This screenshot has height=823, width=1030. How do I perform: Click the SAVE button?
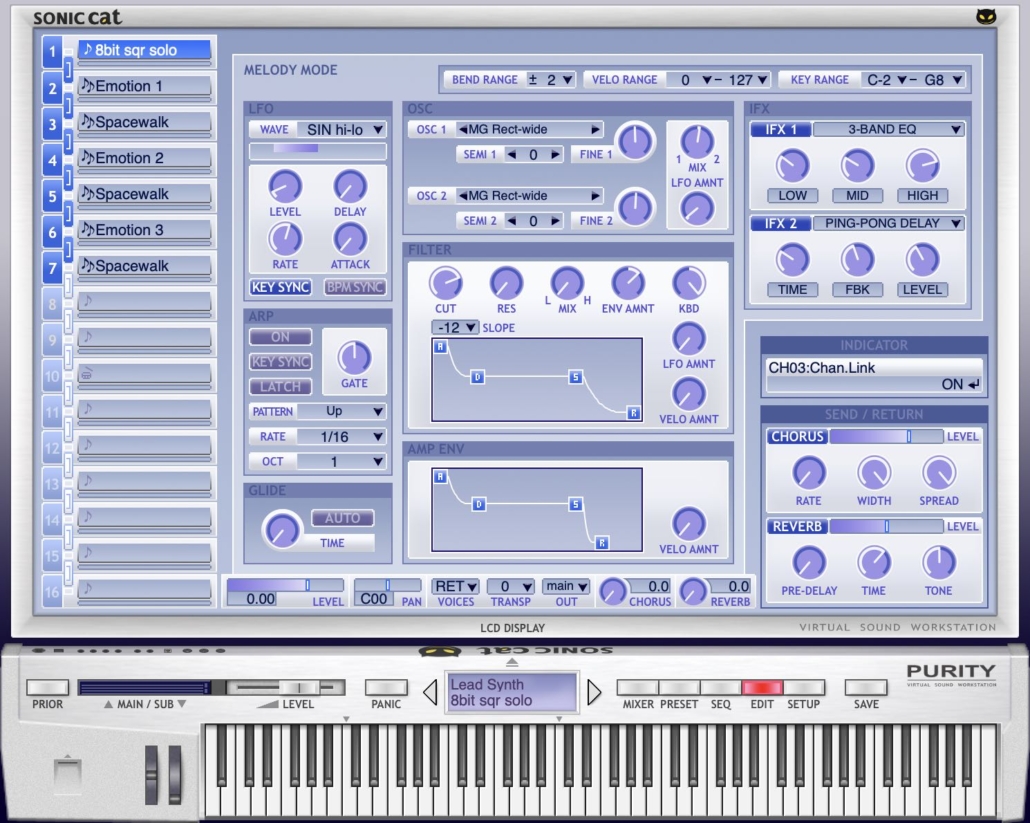[x=865, y=689]
